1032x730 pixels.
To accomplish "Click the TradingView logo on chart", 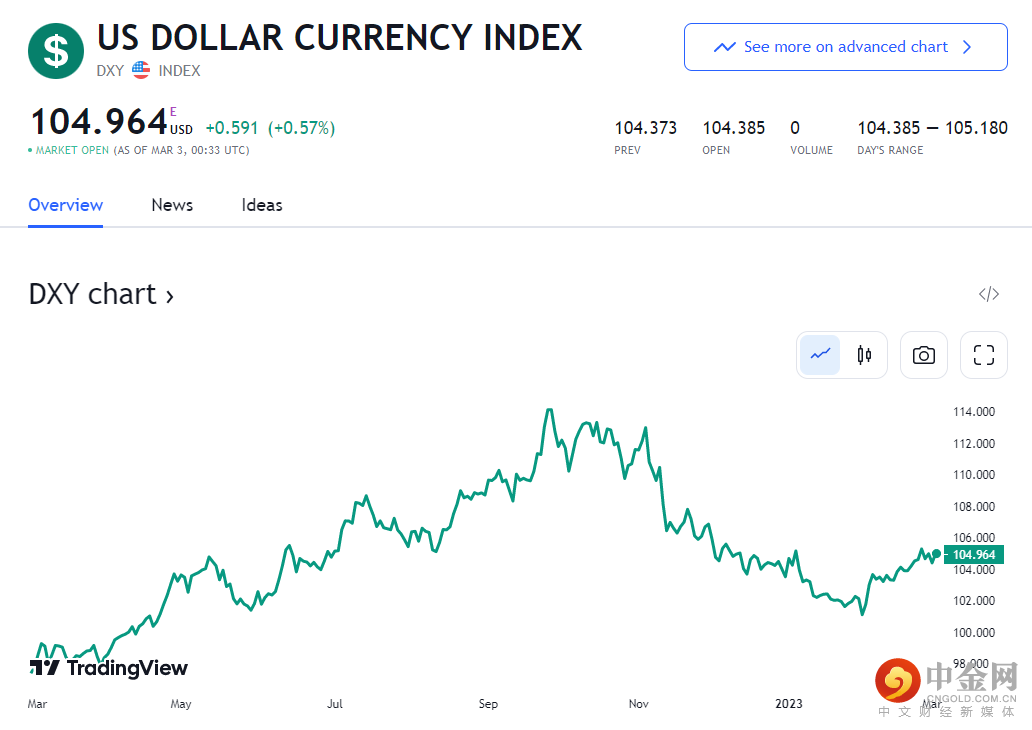I will [x=109, y=667].
